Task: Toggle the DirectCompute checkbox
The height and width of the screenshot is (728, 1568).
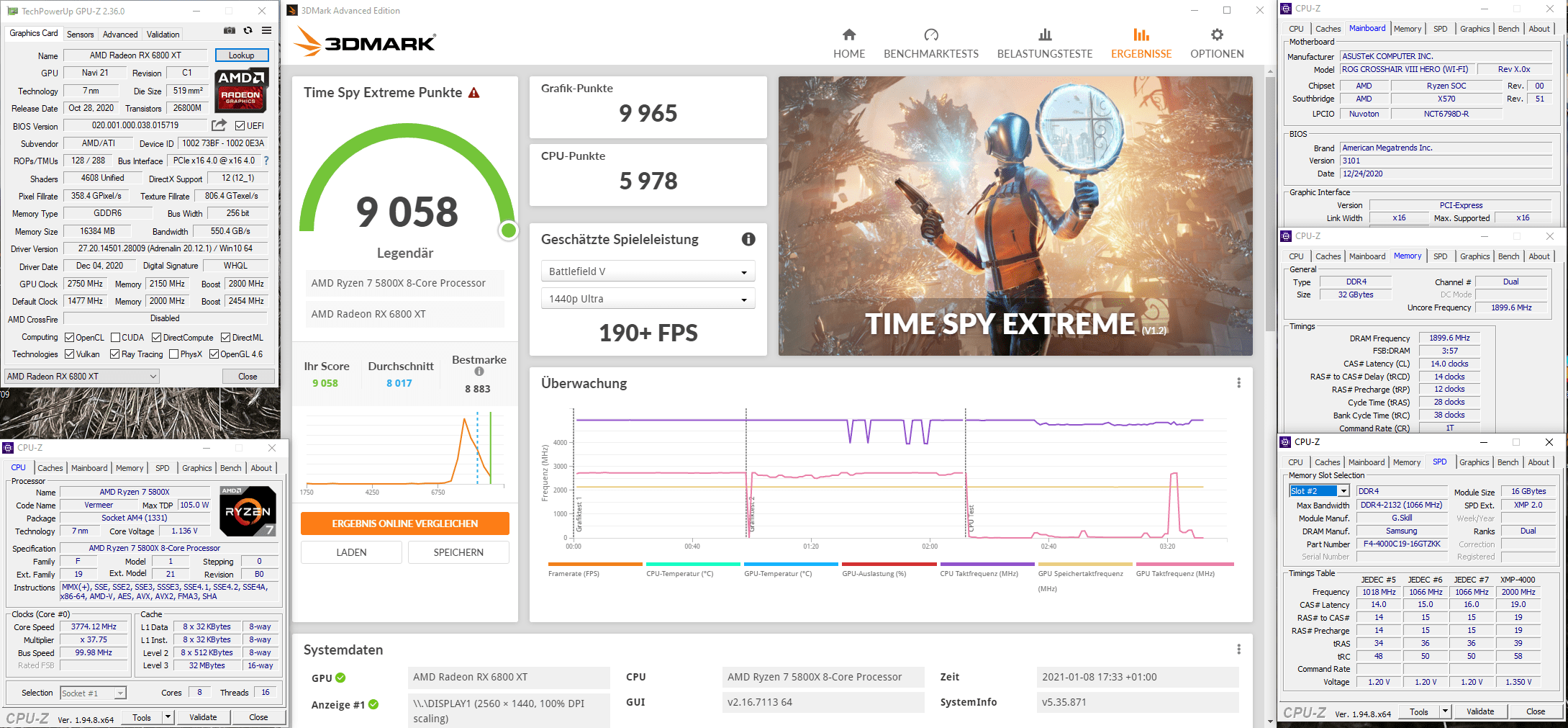Action: pos(156,338)
